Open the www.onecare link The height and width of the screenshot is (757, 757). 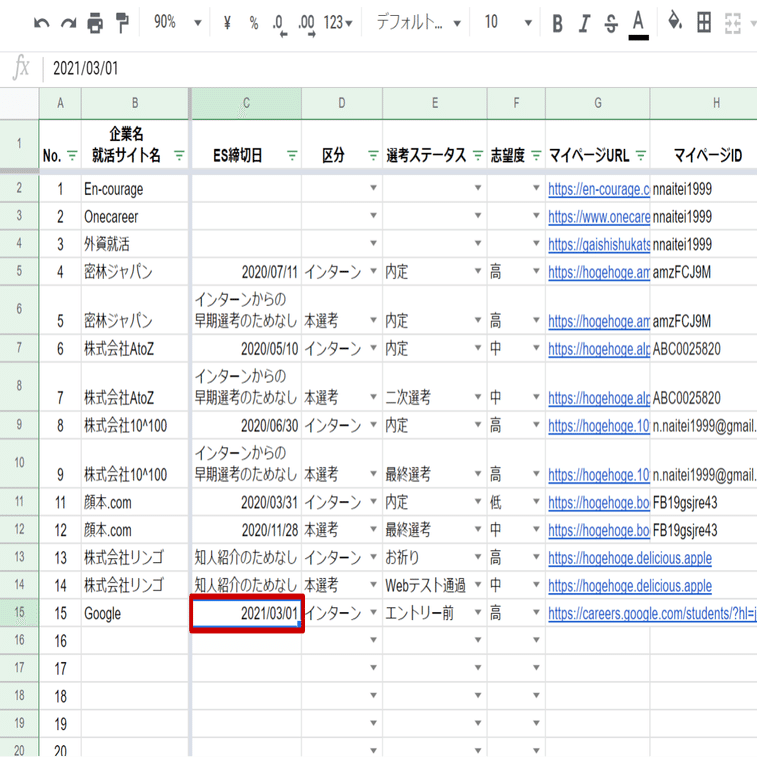599,217
